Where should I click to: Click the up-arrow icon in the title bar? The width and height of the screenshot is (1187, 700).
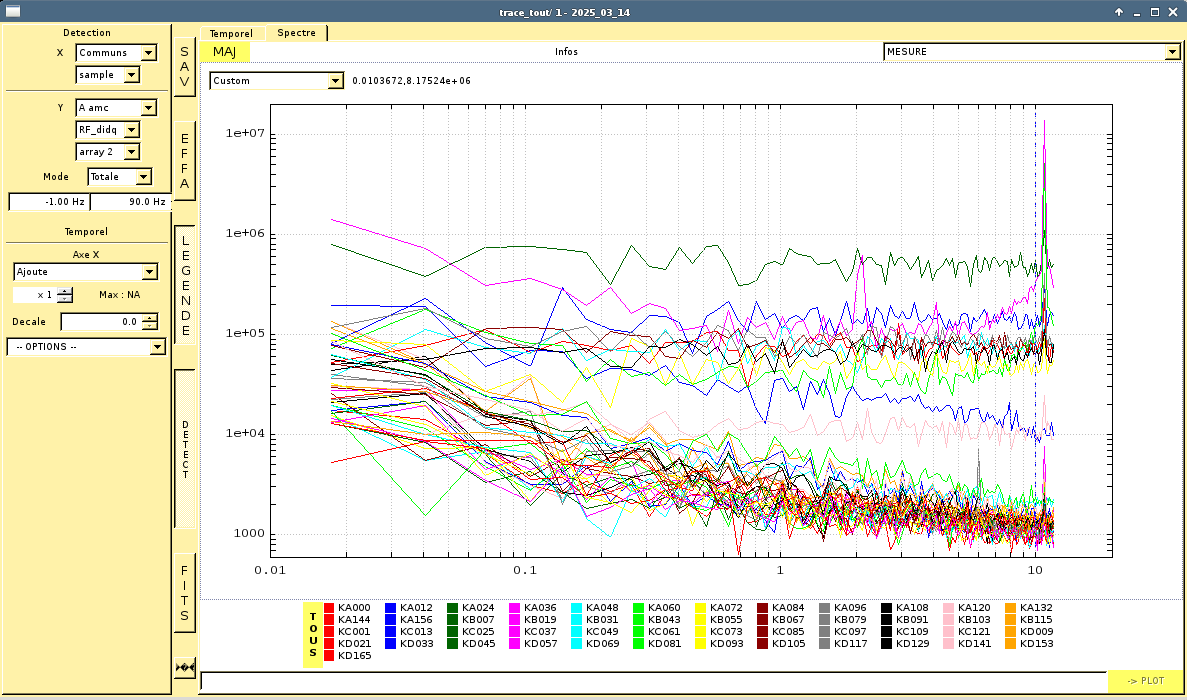click(1119, 11)
